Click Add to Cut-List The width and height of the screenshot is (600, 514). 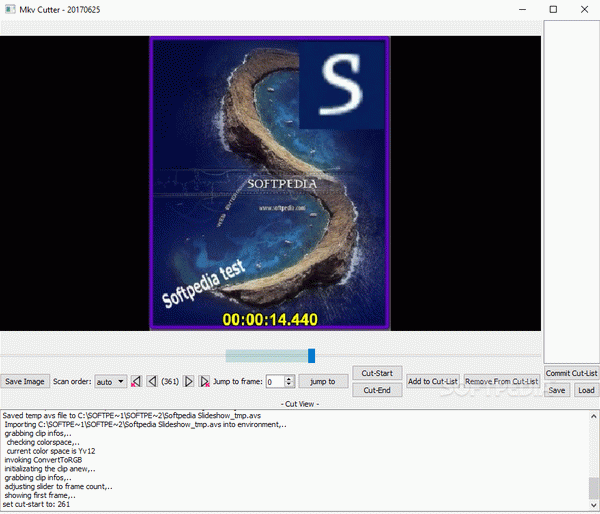[433, 381]
